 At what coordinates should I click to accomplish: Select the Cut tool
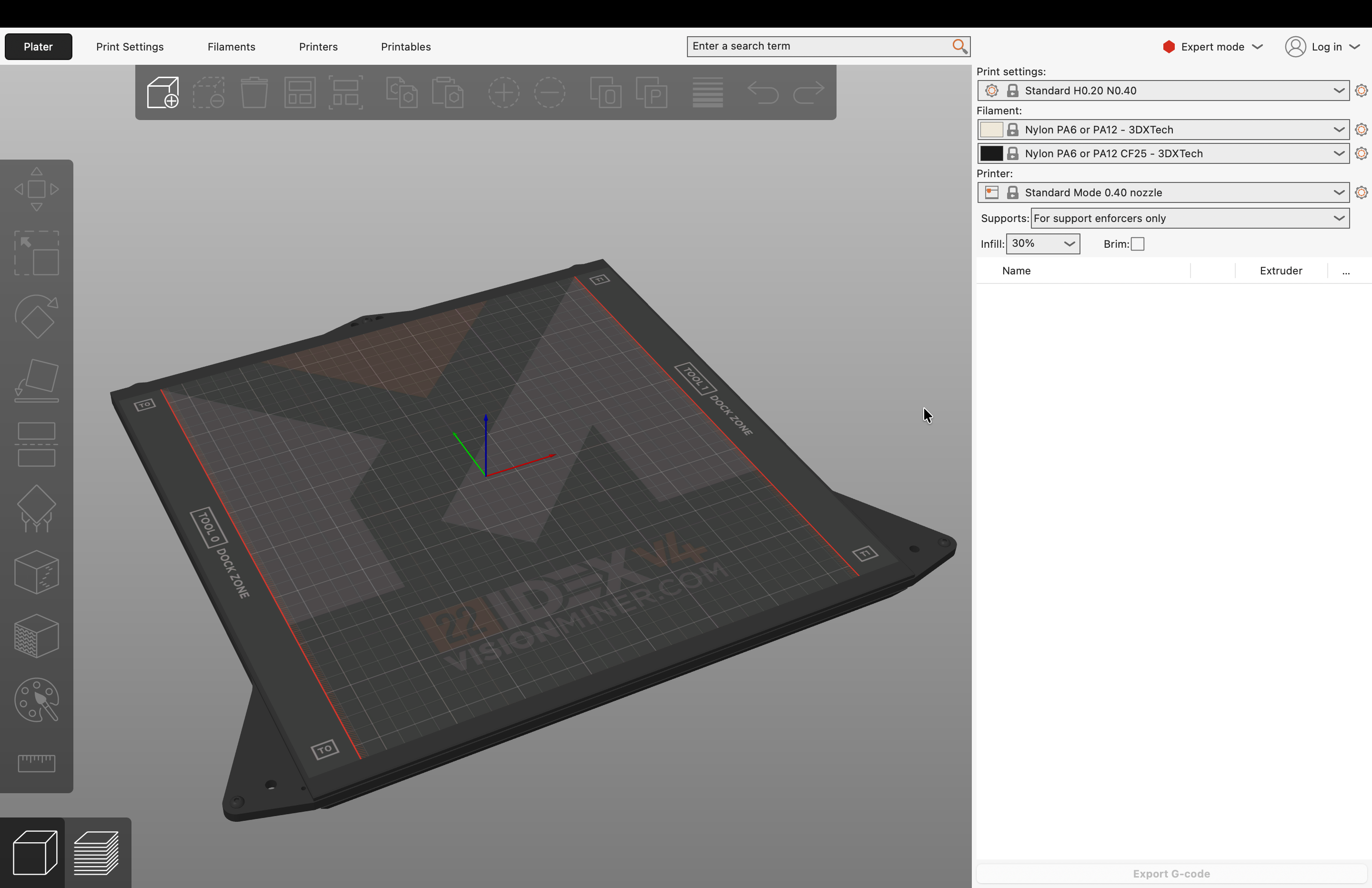pos(36,444)
